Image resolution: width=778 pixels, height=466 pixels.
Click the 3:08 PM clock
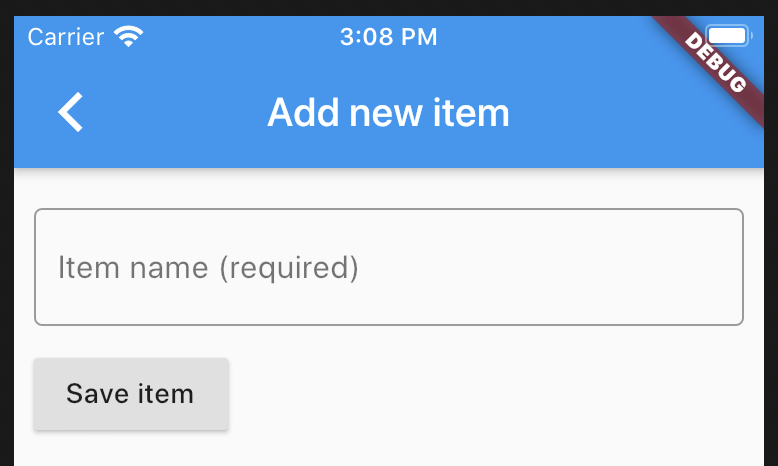tap(388, 38)
